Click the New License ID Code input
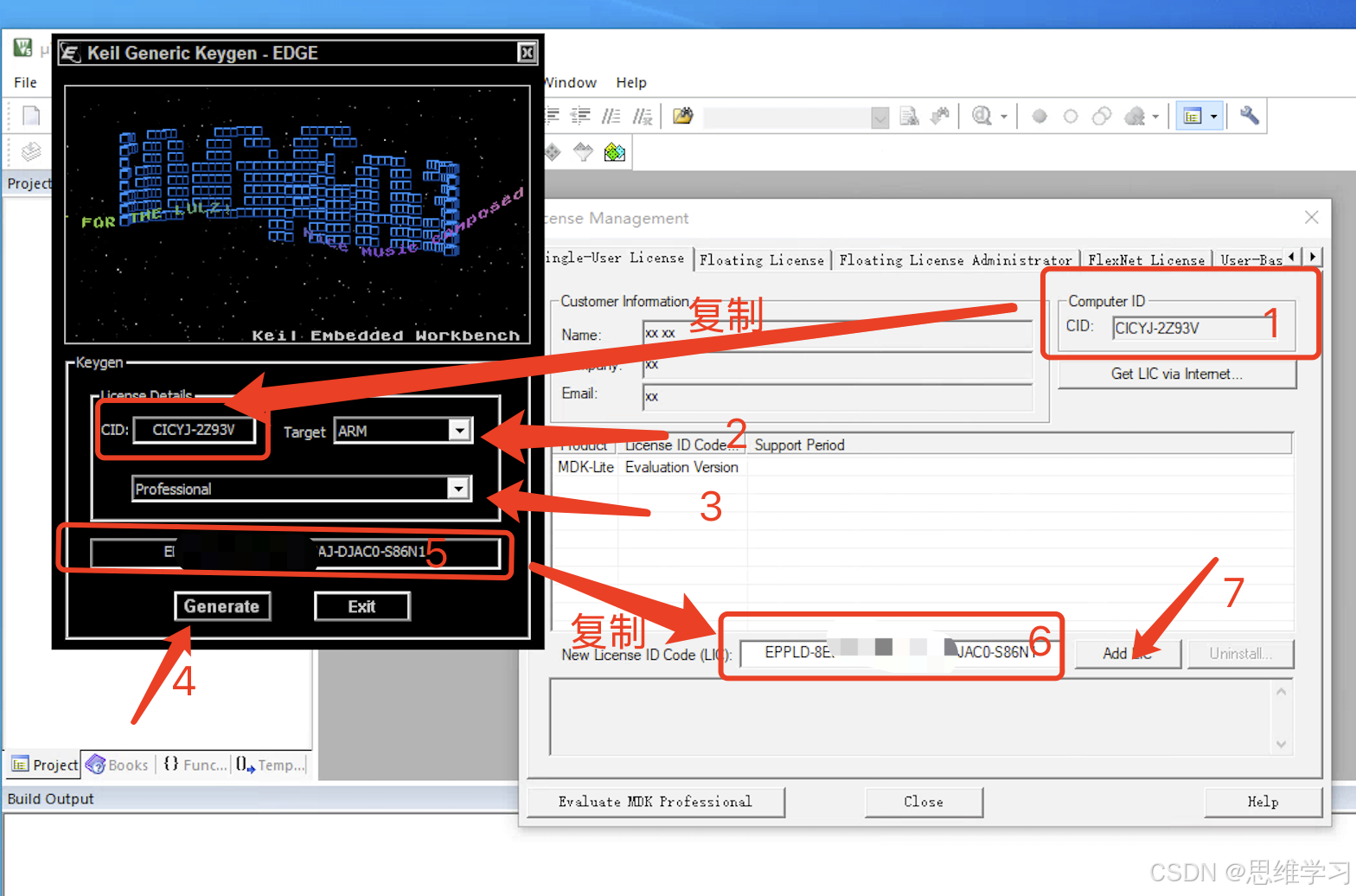This screenshot has width=1356, height=896. (899, 652)
